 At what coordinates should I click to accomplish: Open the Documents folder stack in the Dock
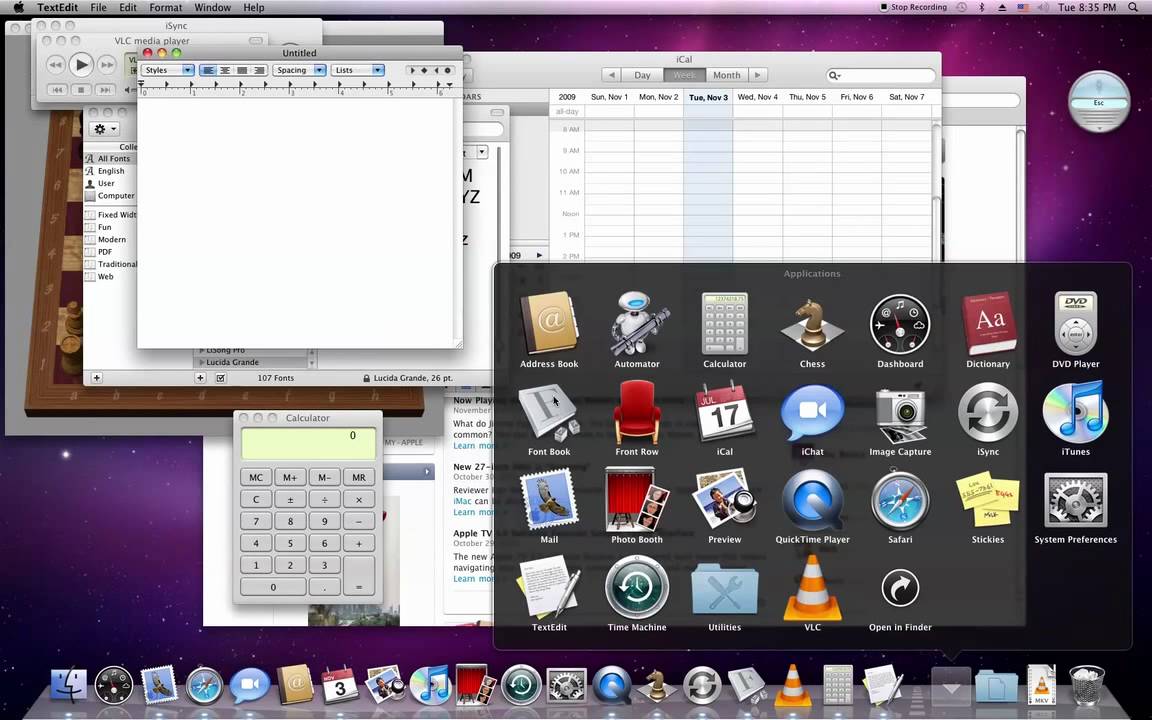click(x=996, y=686)
